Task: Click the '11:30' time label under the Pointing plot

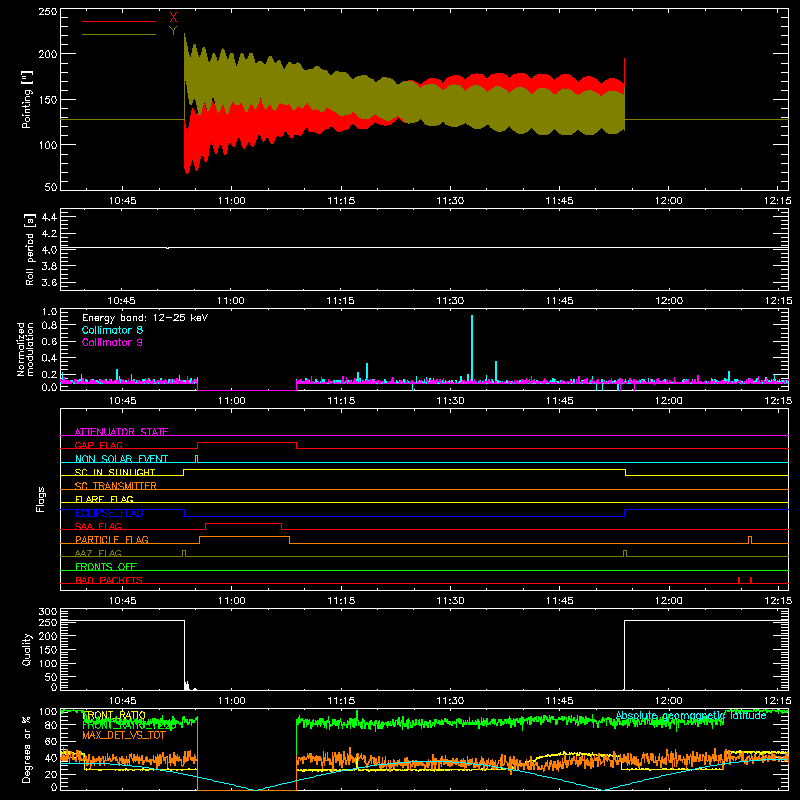Action: [x=450, y=201]
